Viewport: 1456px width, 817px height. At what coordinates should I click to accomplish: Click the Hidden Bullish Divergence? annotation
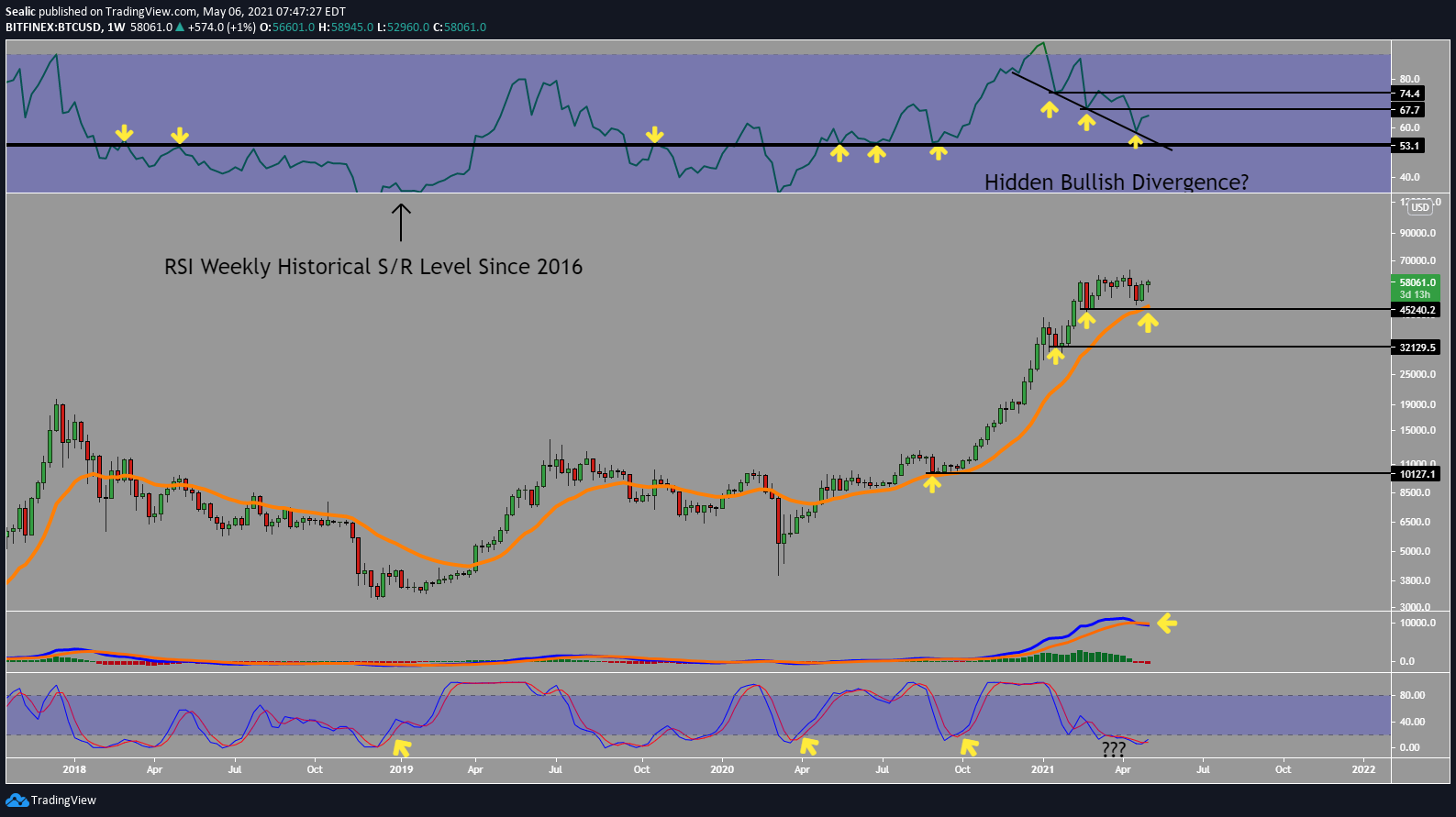[1117, 182]
